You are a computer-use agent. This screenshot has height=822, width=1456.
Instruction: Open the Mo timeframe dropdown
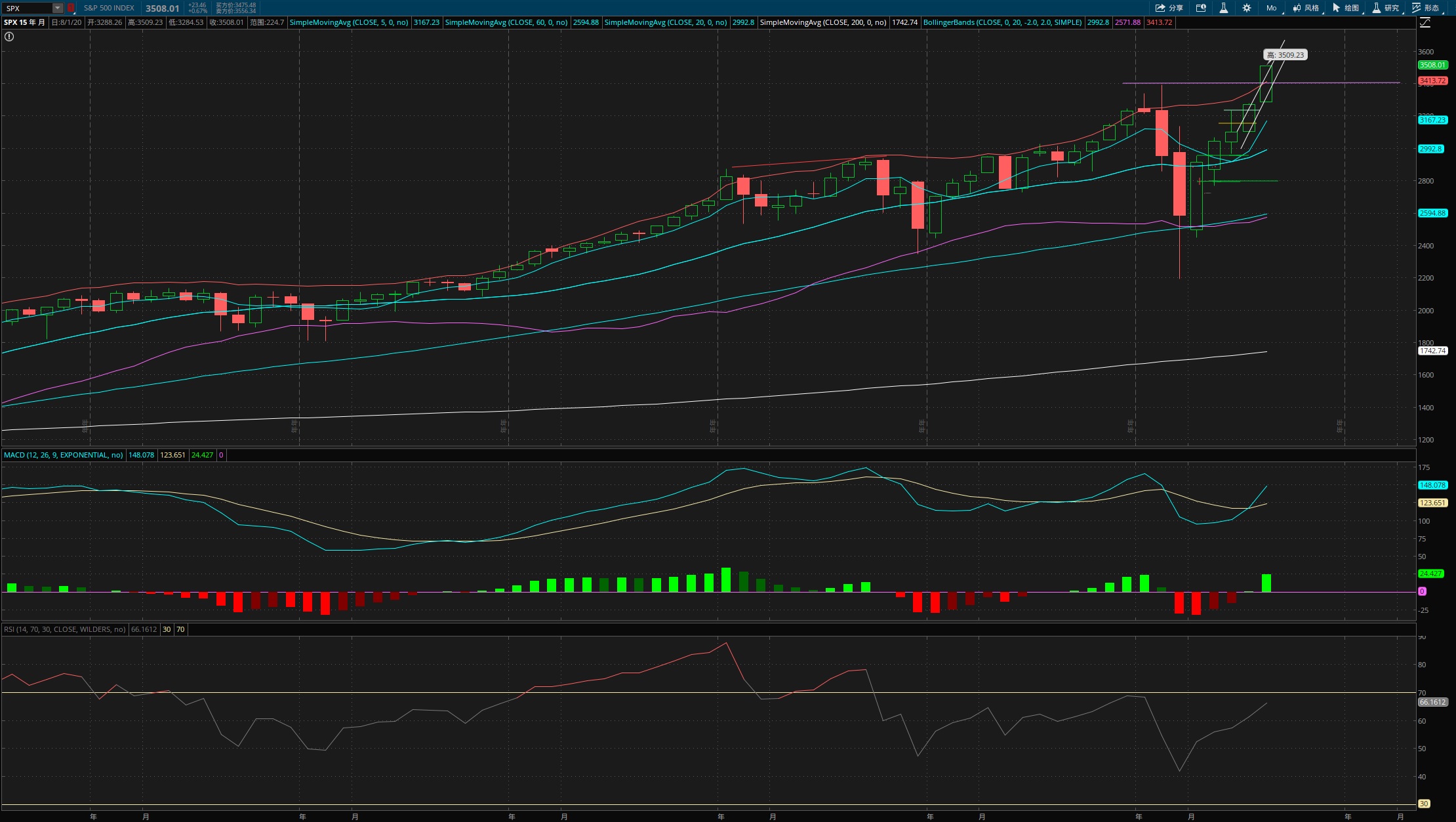pos(1271,8)
